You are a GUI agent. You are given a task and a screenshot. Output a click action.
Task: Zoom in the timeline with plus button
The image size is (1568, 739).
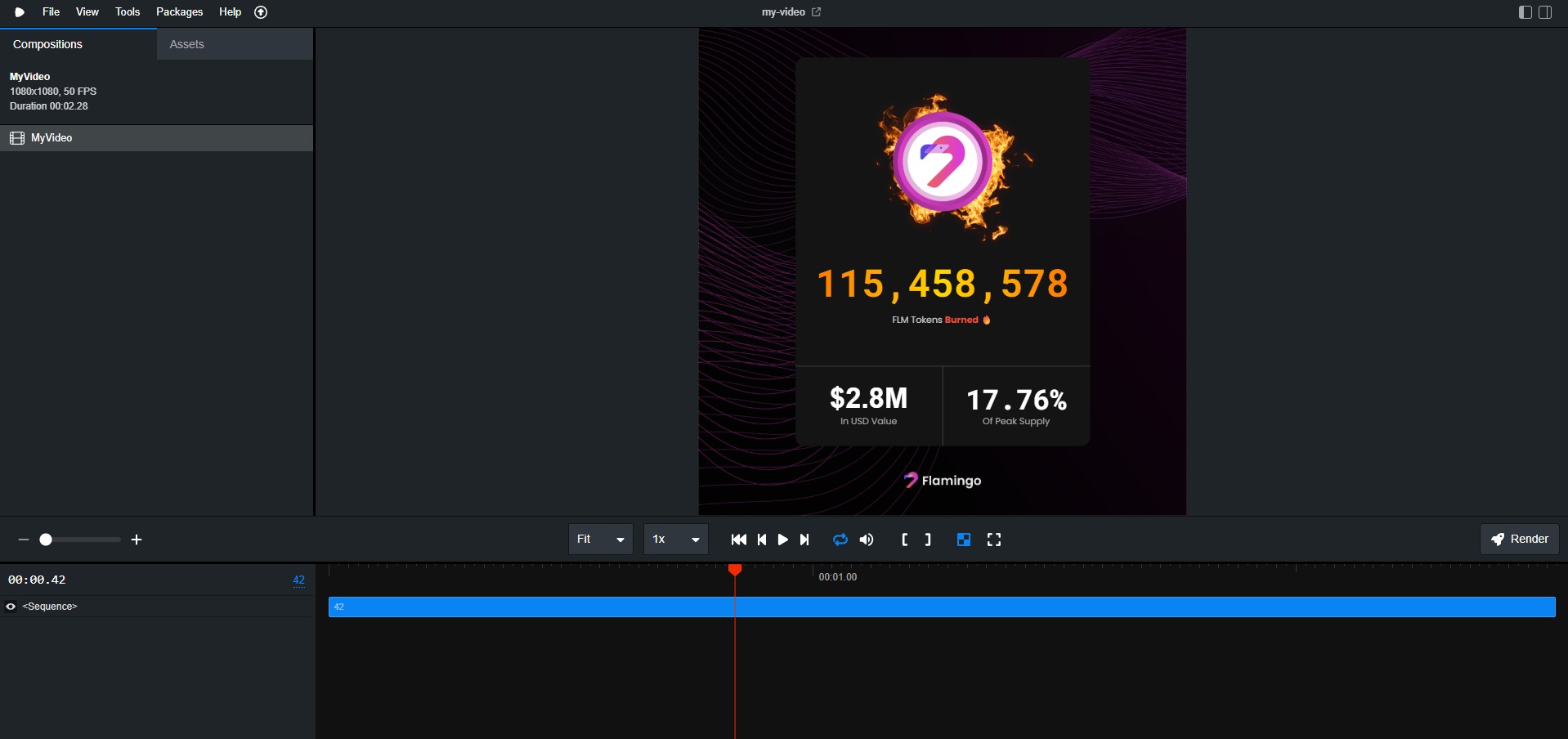pos(137,540)
